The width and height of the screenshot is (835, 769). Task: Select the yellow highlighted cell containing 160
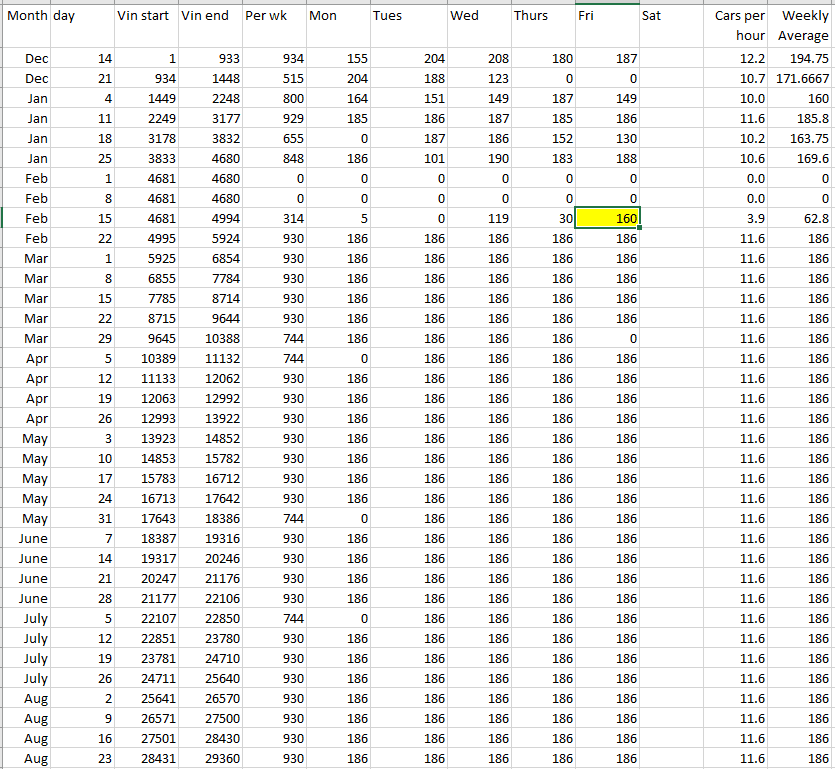tap(608, 218)
